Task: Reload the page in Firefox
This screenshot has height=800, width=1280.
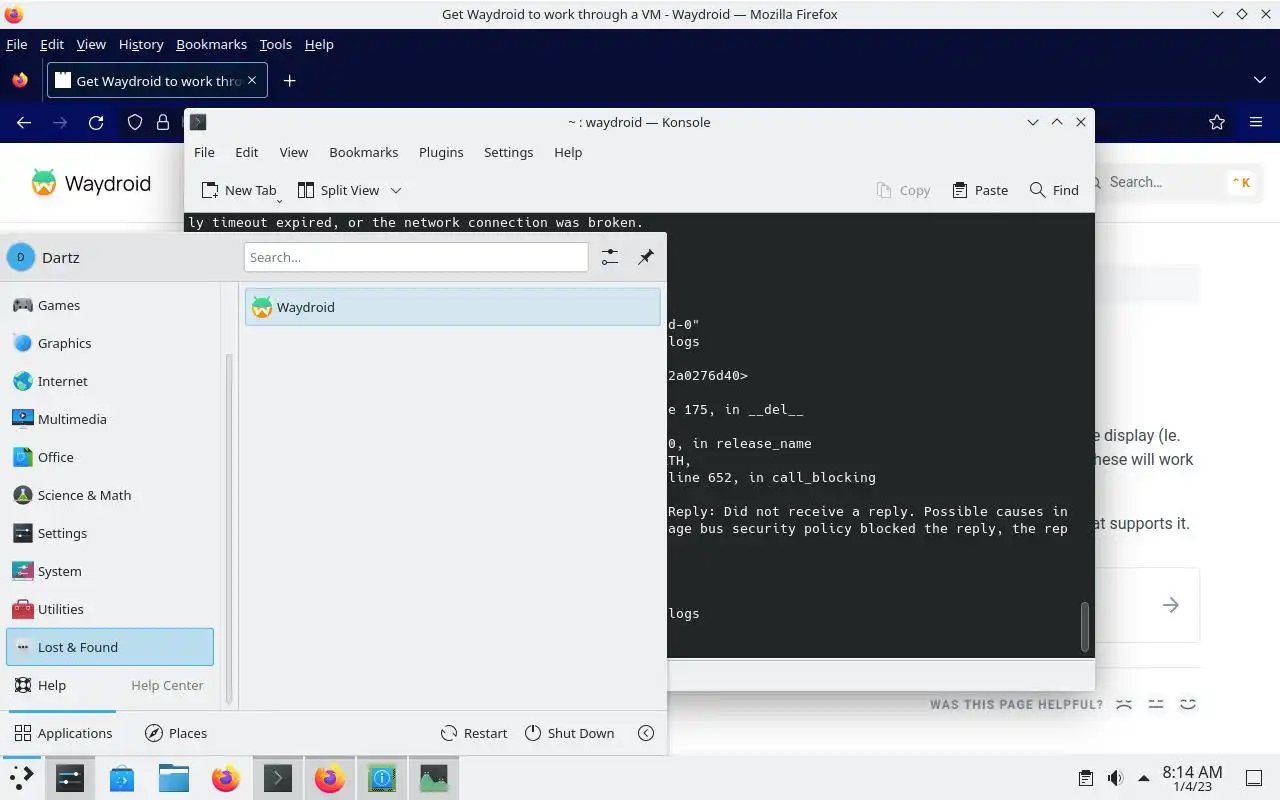Action: click(96, 122)
